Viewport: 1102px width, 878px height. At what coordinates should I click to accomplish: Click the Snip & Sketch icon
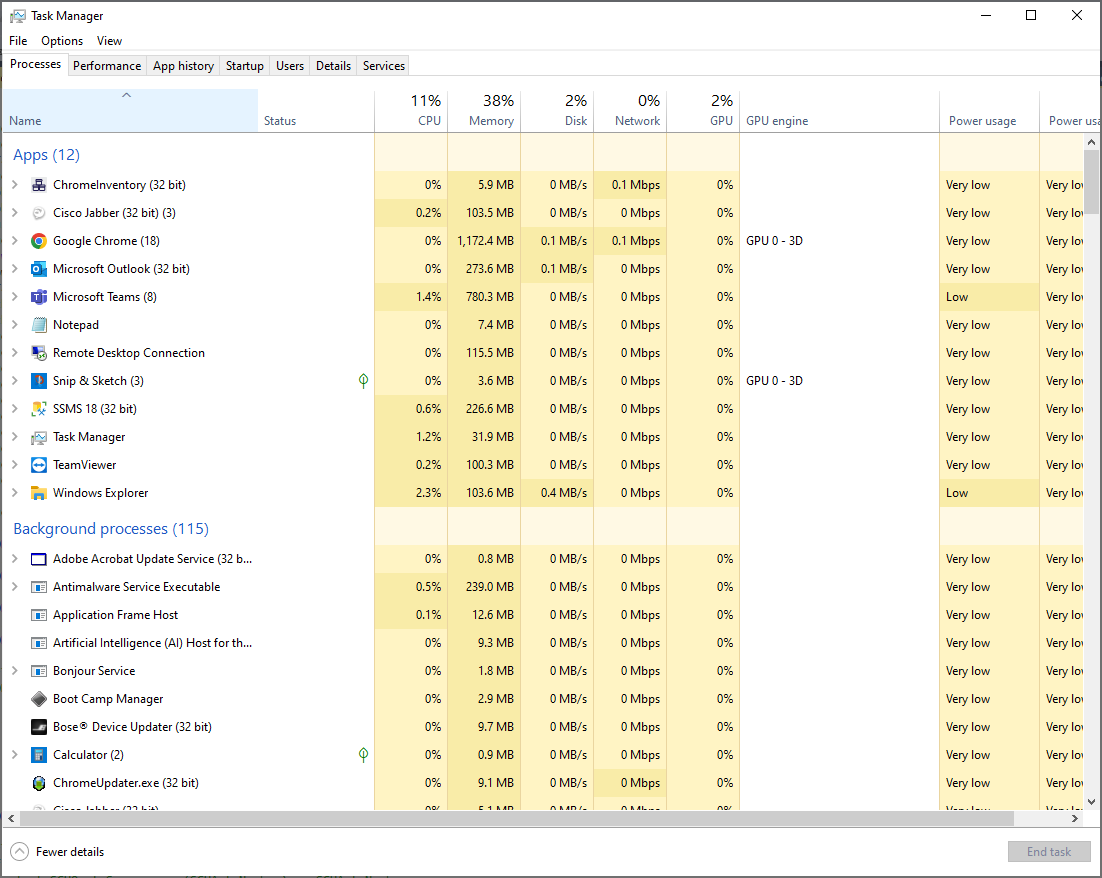pos(39,381)
